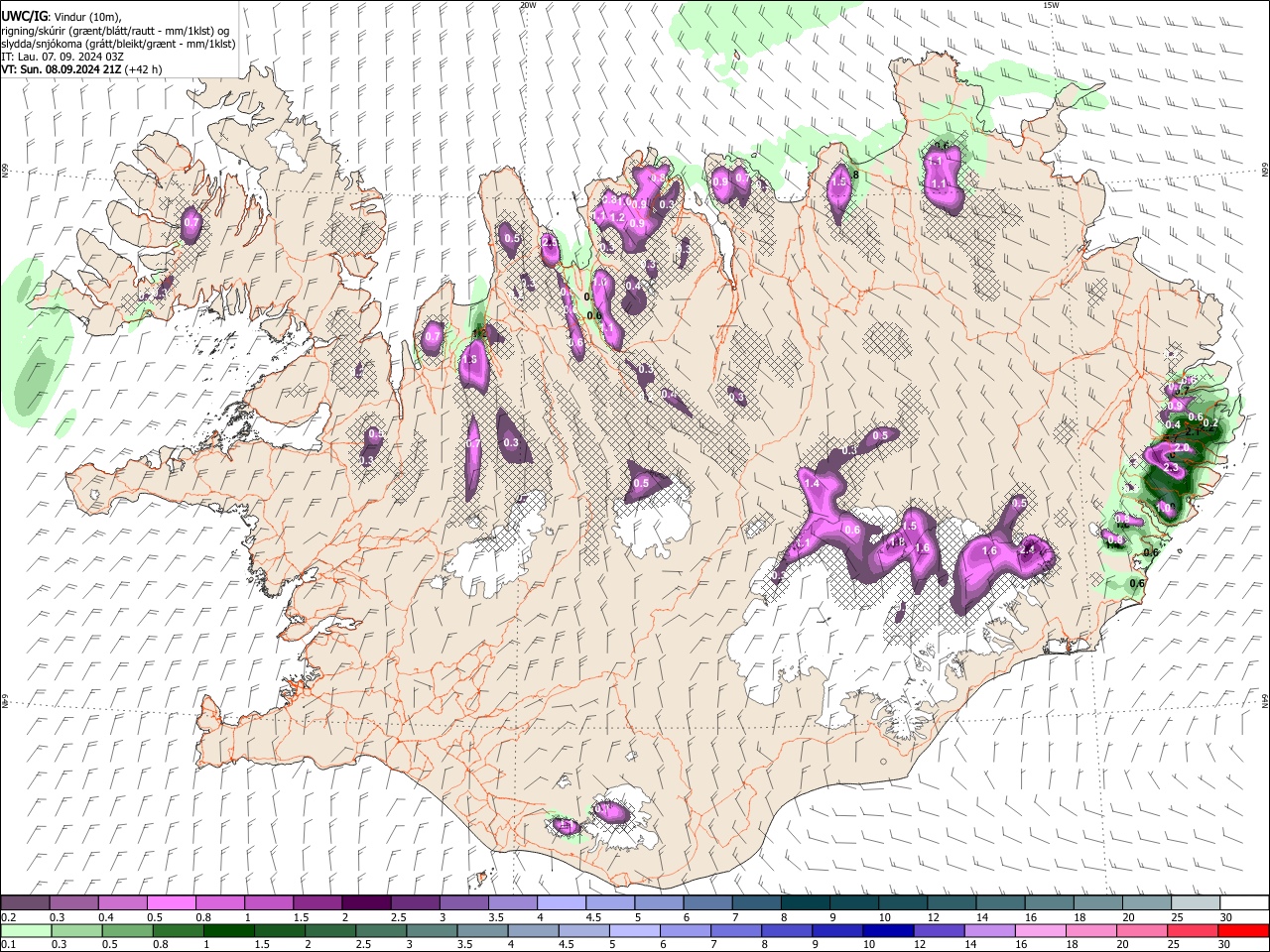The image size is (1270, 952).
Task: Pick the pale grey swatch after 25 on snow scale
Action: [x=1196, y=903]
